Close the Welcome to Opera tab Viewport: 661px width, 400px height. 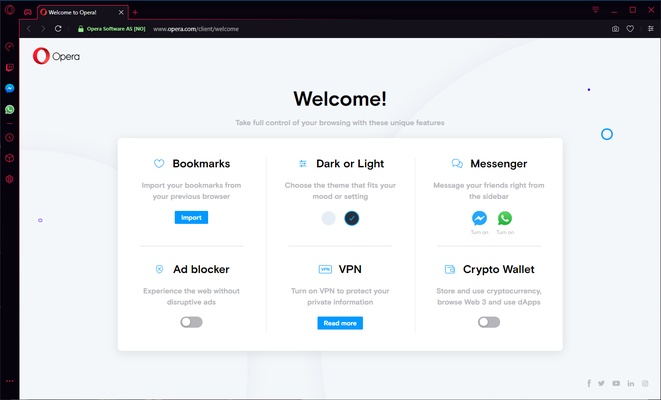click(x=121, y=12)
